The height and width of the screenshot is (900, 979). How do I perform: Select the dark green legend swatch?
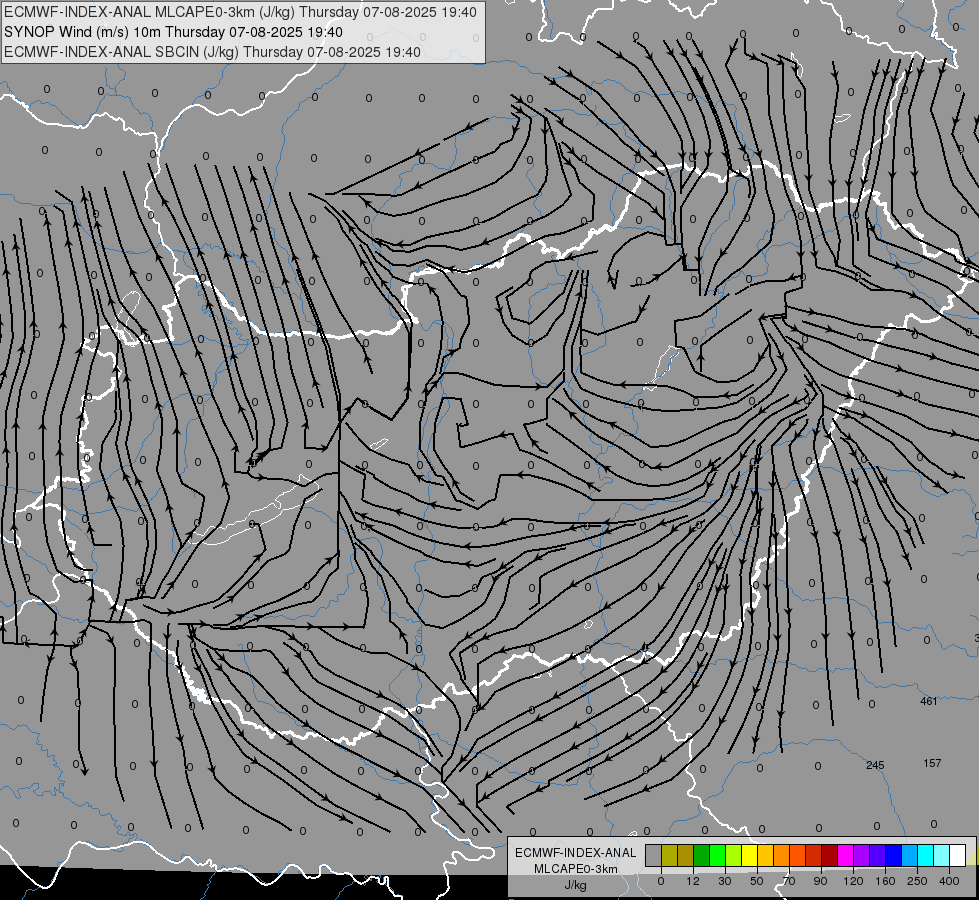[x=701, y=856]
